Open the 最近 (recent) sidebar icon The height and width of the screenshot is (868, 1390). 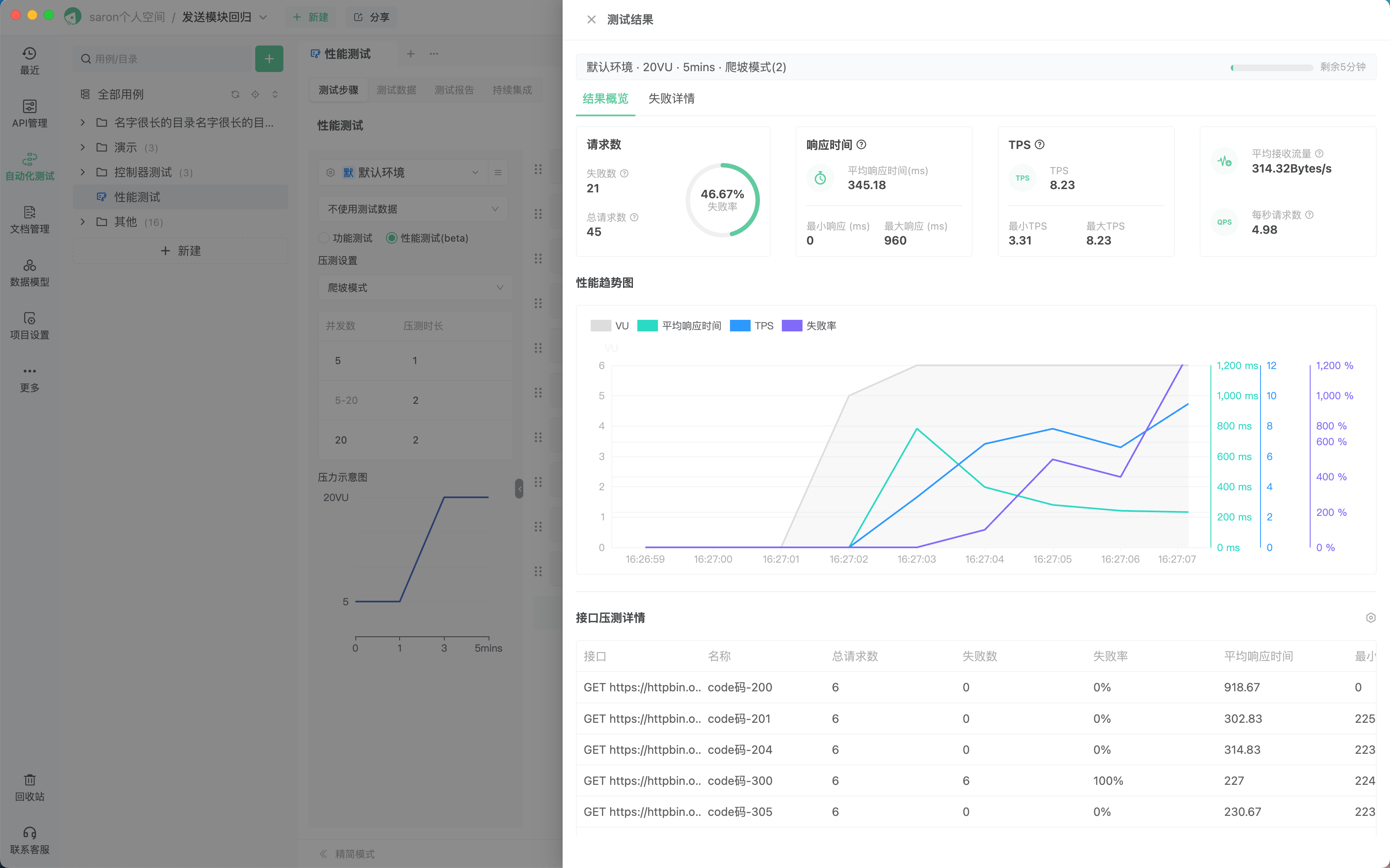pos(30,61)
